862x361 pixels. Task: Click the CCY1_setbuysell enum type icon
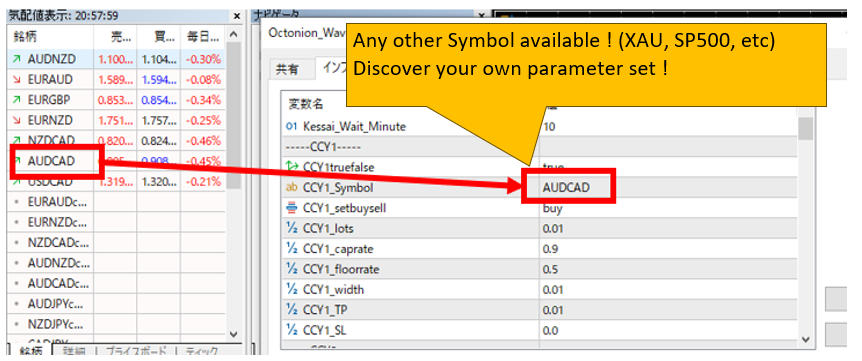pos(291,208)
